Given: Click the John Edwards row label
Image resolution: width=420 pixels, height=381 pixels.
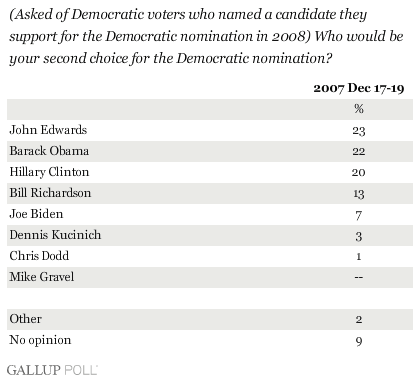Looking at the screenshot, I should pyautogui.click(x=48, y=130).
